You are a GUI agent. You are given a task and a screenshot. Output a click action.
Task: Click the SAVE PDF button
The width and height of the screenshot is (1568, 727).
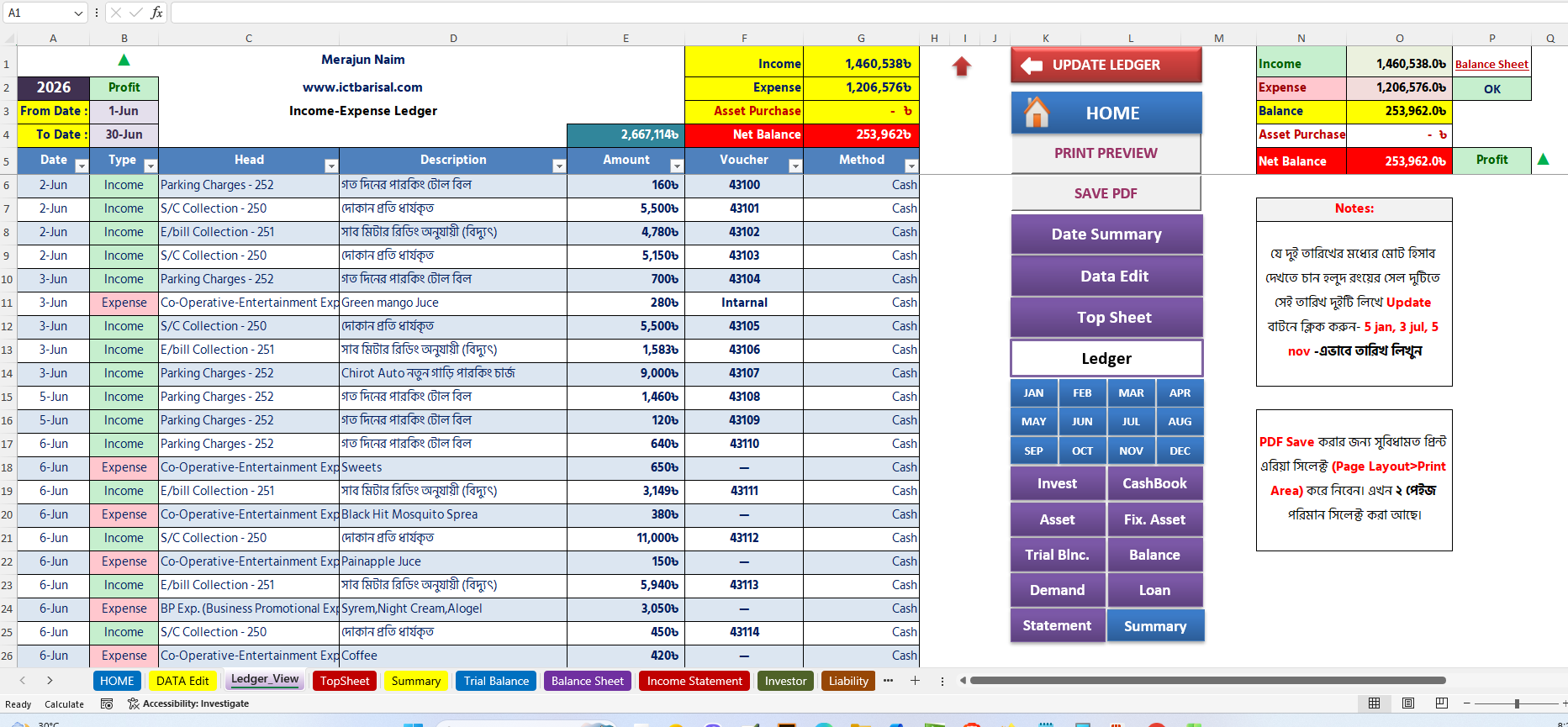click(1106, 193)
